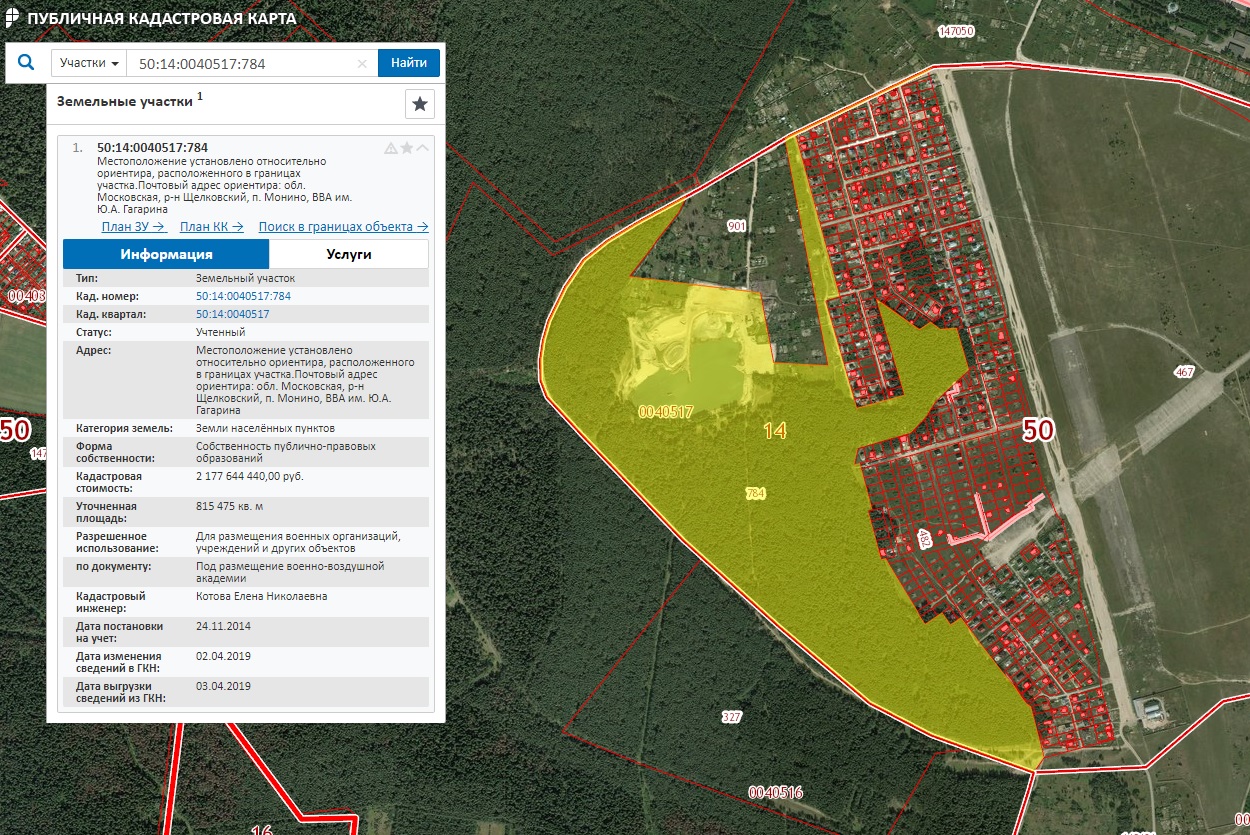Click the 784 parcel label on map
The image size is (1250, 835).
(x=755, y=494)
